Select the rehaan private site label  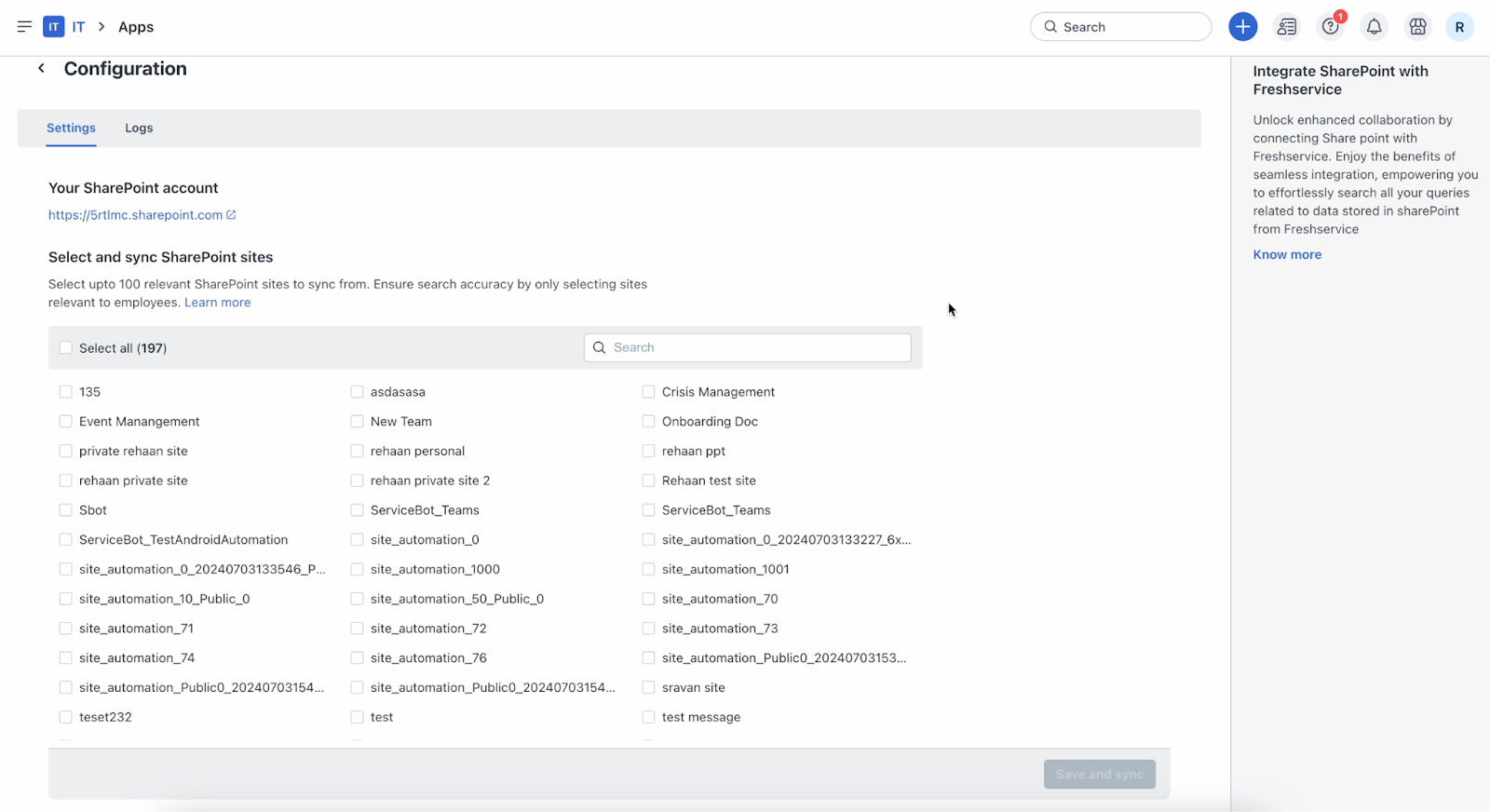coord(133,480)
